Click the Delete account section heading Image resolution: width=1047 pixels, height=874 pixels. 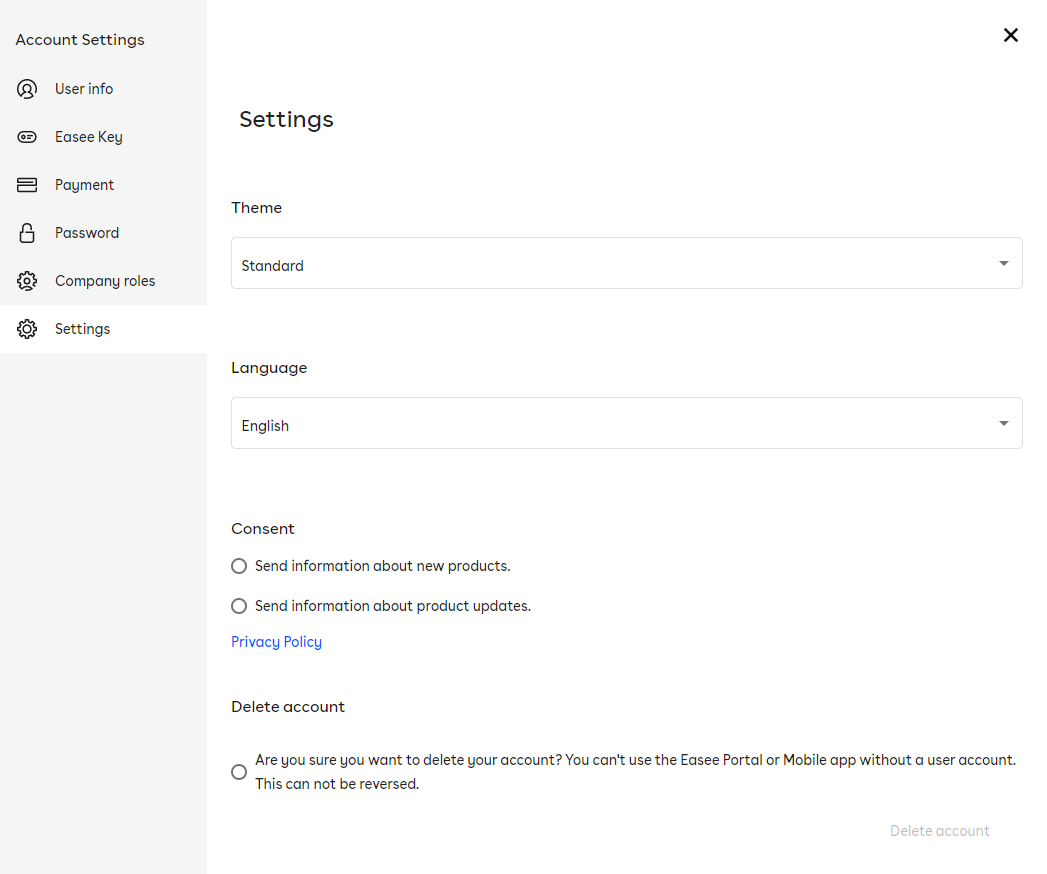(x=288, y=707)
